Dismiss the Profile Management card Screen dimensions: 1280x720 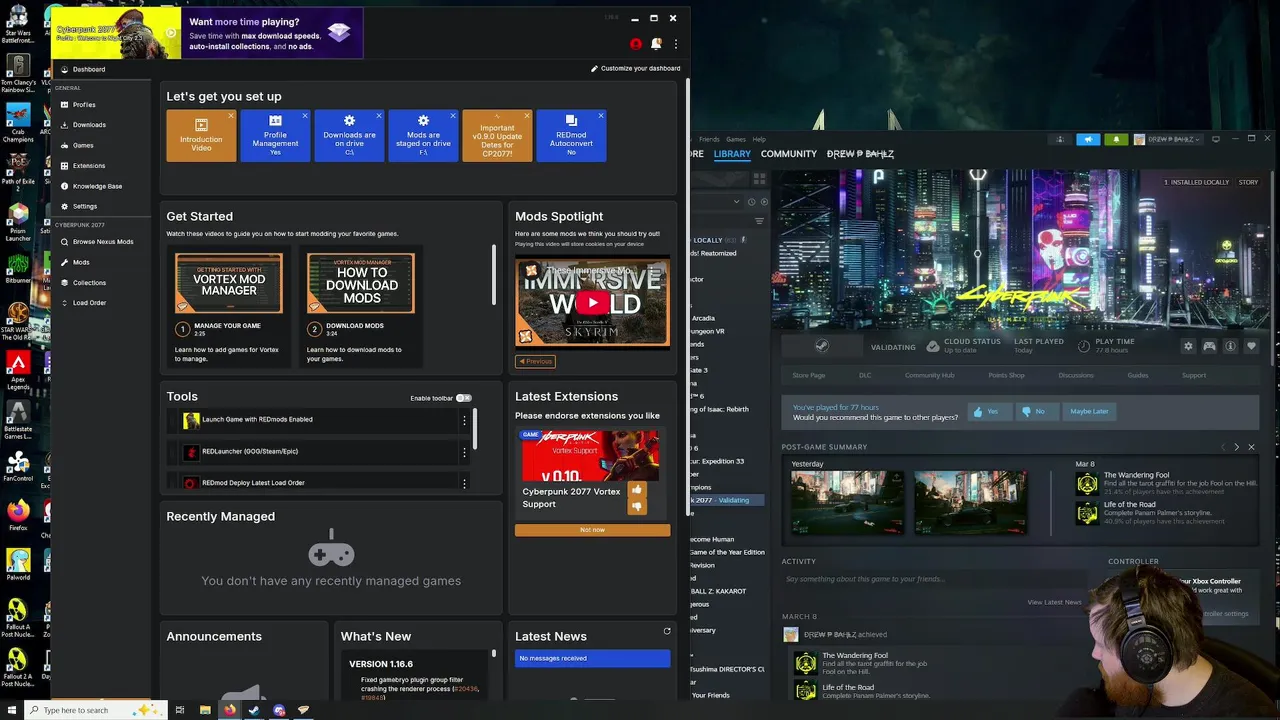(305, 116)
